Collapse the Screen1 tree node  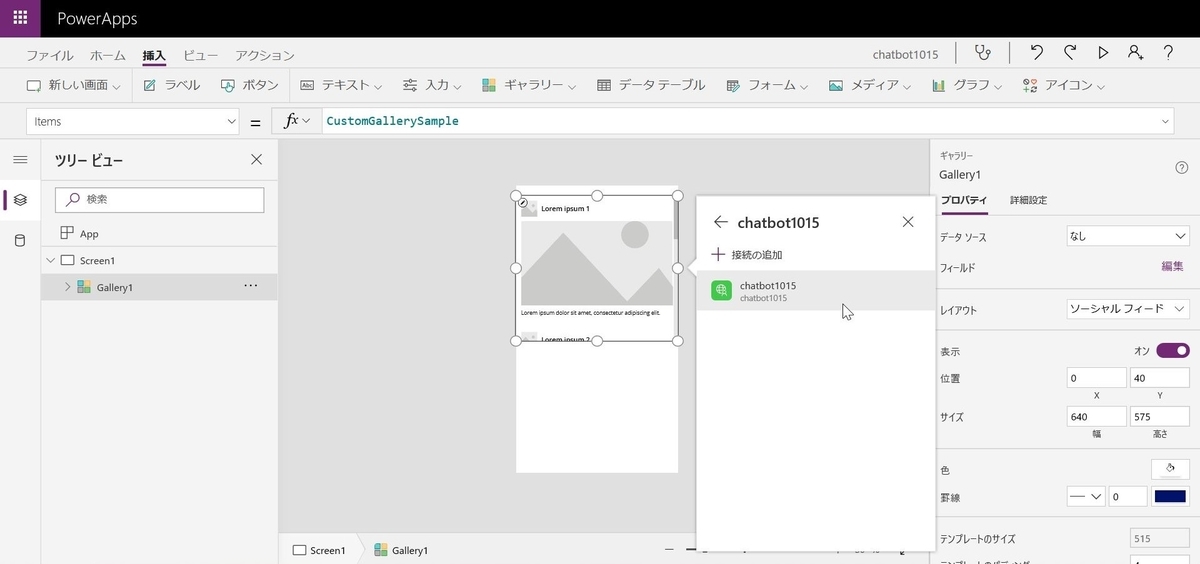[x=50, y=260]
